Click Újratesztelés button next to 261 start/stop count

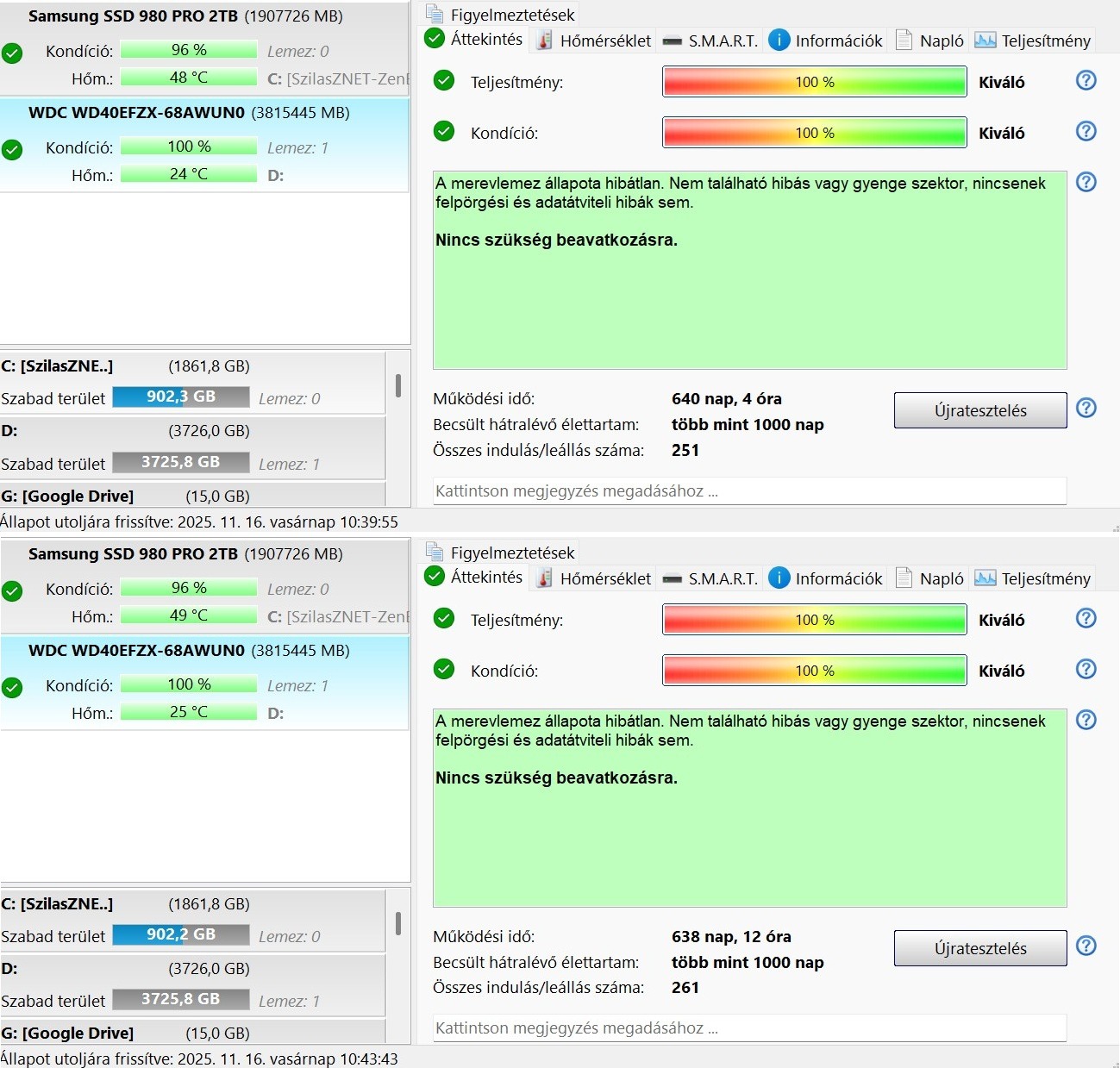point(980,948)
